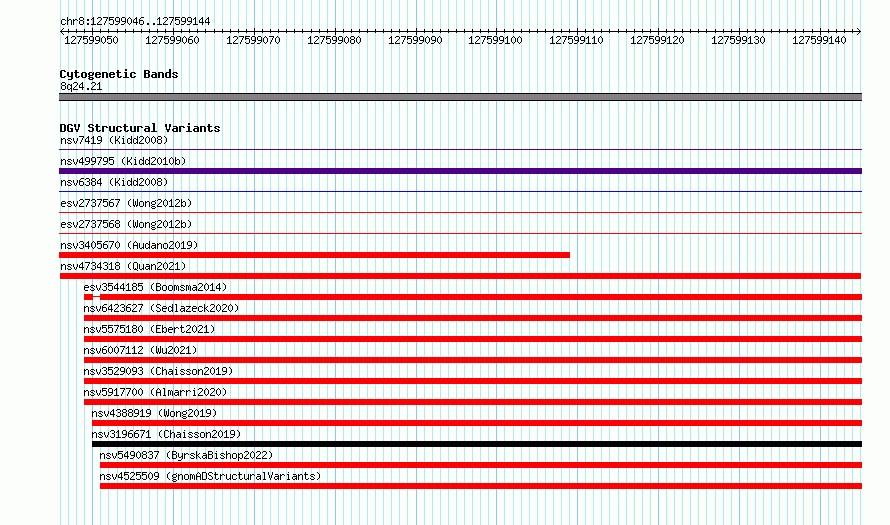Select ruler position 127599120
Image resolution: width=890 pixels, height=525 pixels.
coord(657,40)
